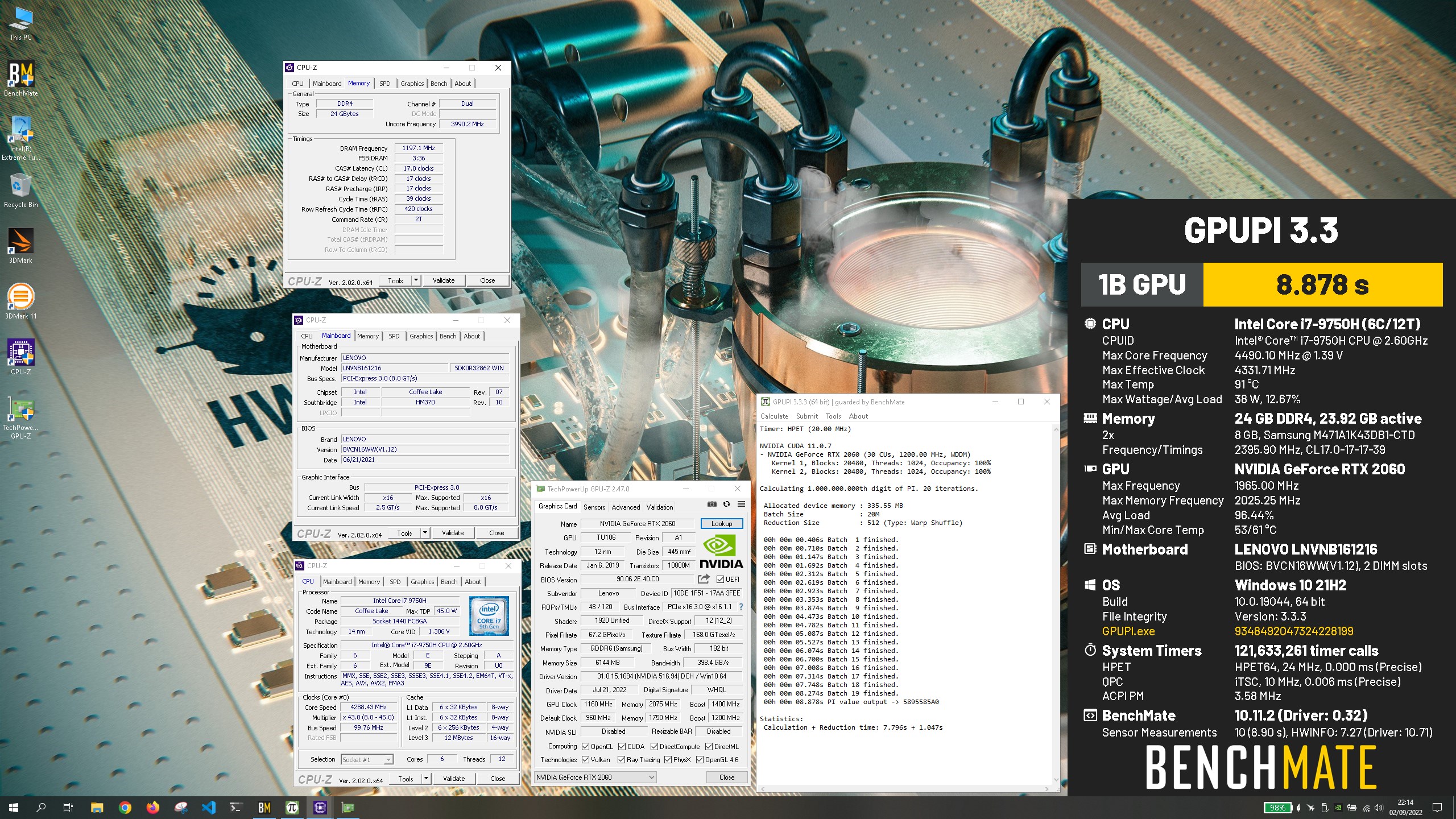Open File Explorer from taskbar
Screen dimensions: 1456x819
[x=97, y=807]
